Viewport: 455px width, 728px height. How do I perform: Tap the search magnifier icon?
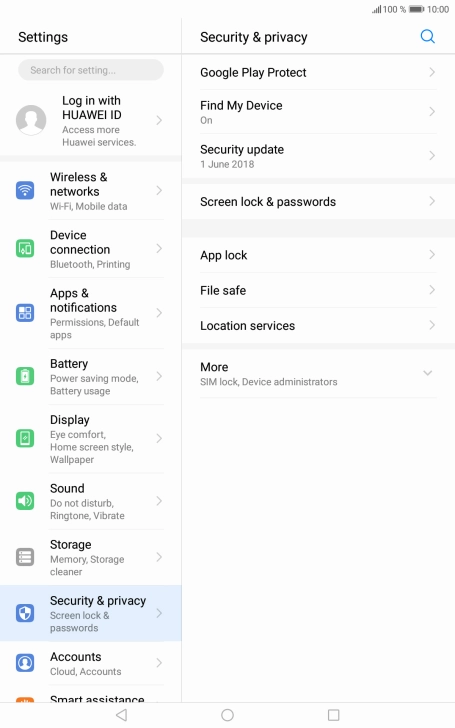(x=427, y=36)
